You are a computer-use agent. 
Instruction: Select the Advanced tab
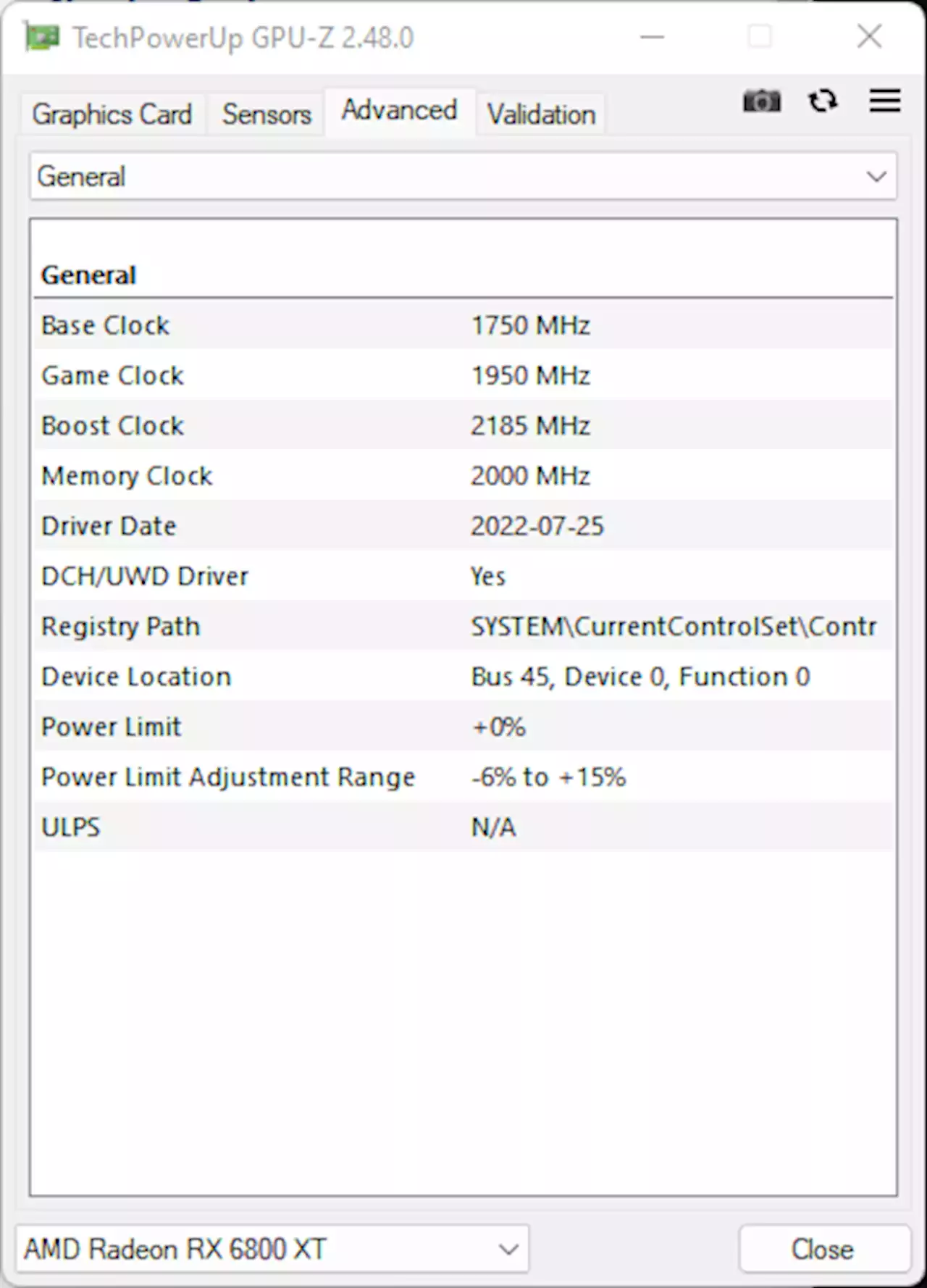click(400, 111)
